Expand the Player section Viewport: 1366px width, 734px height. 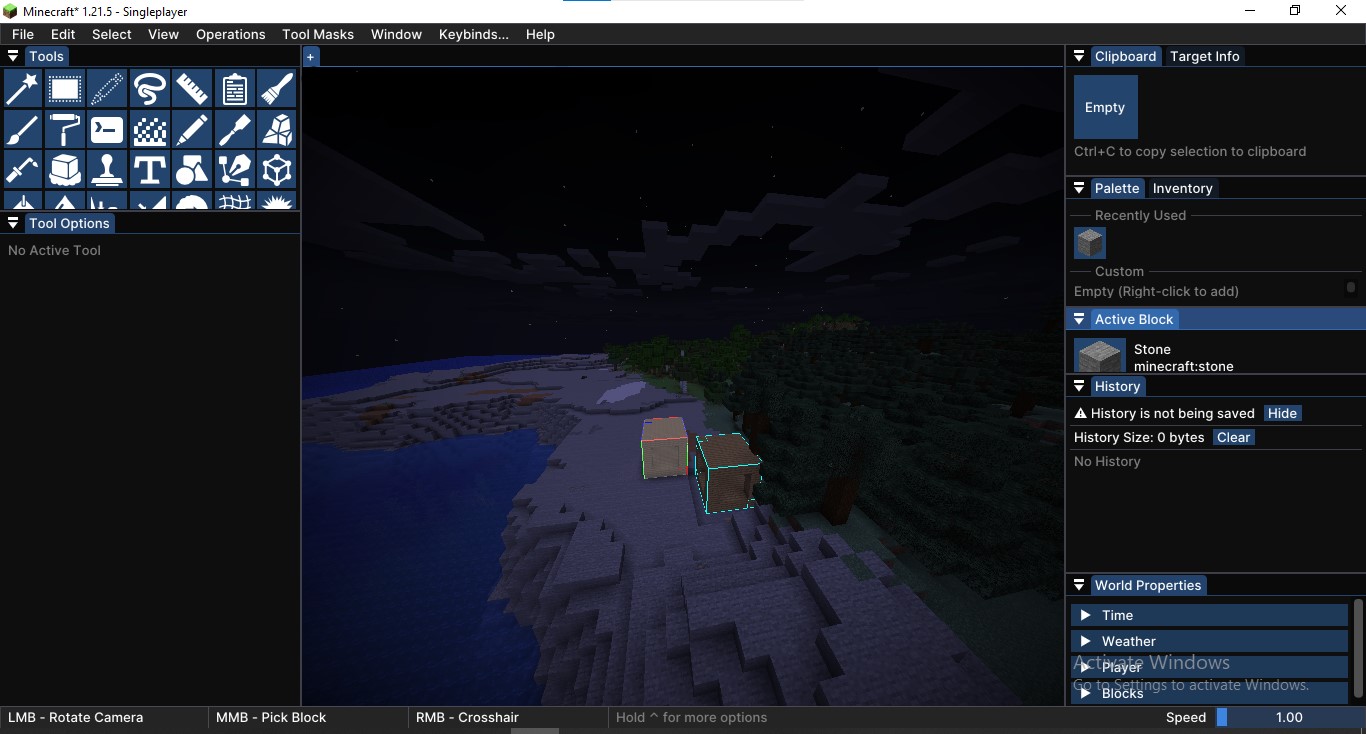pyautogui.click(x=1209, y=667)
